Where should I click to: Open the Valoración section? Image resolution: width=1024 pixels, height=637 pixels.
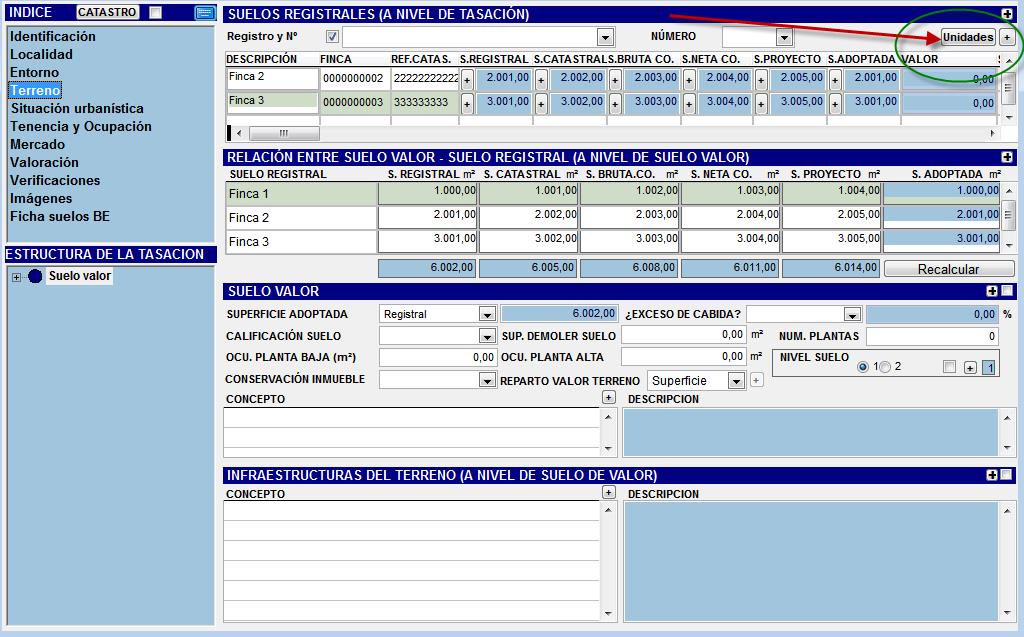44,162
